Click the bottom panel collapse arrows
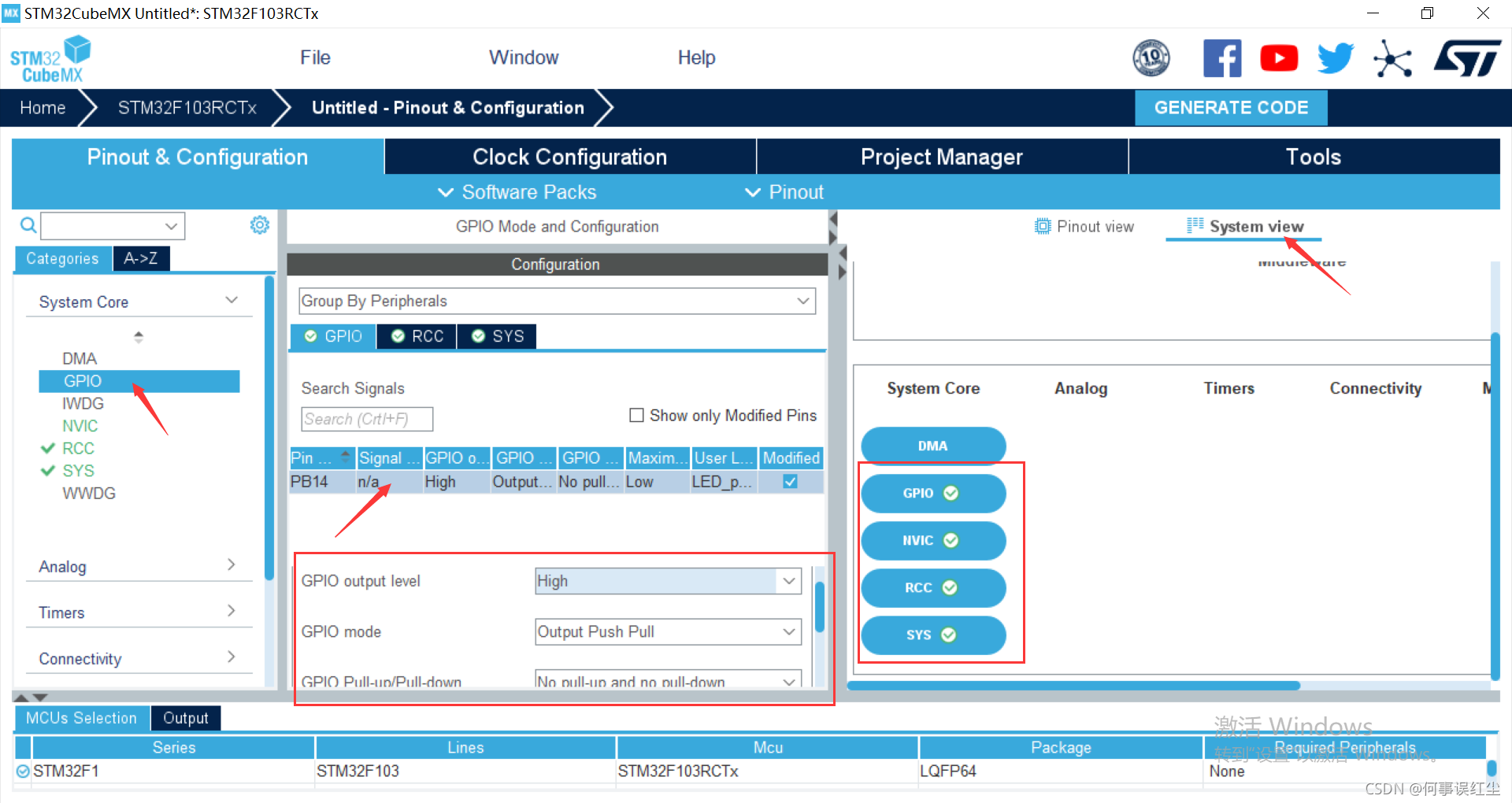Image resolution: width=1512 pixels, height=803 pixels. [31, 698]
